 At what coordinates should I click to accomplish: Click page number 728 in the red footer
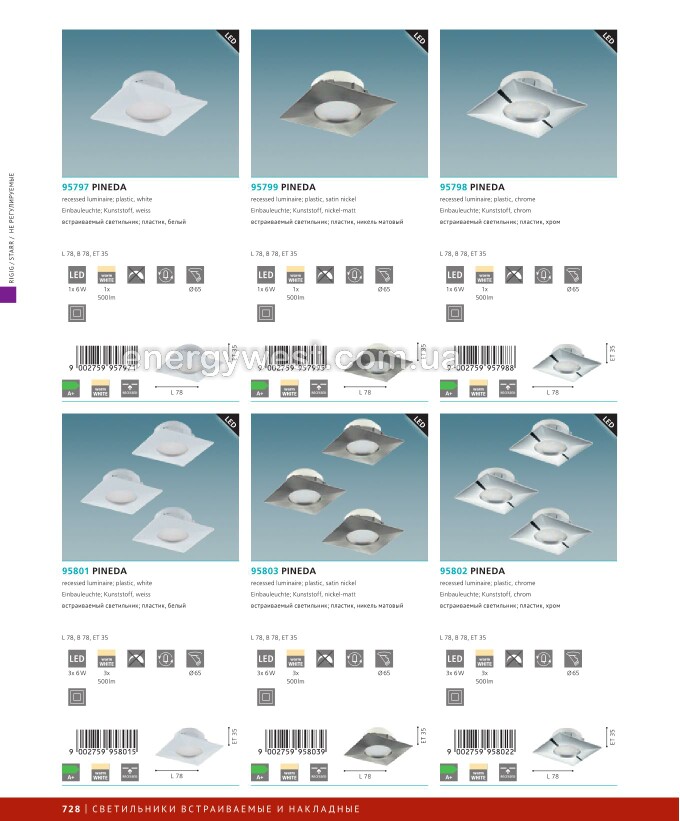tap(71, 809)
